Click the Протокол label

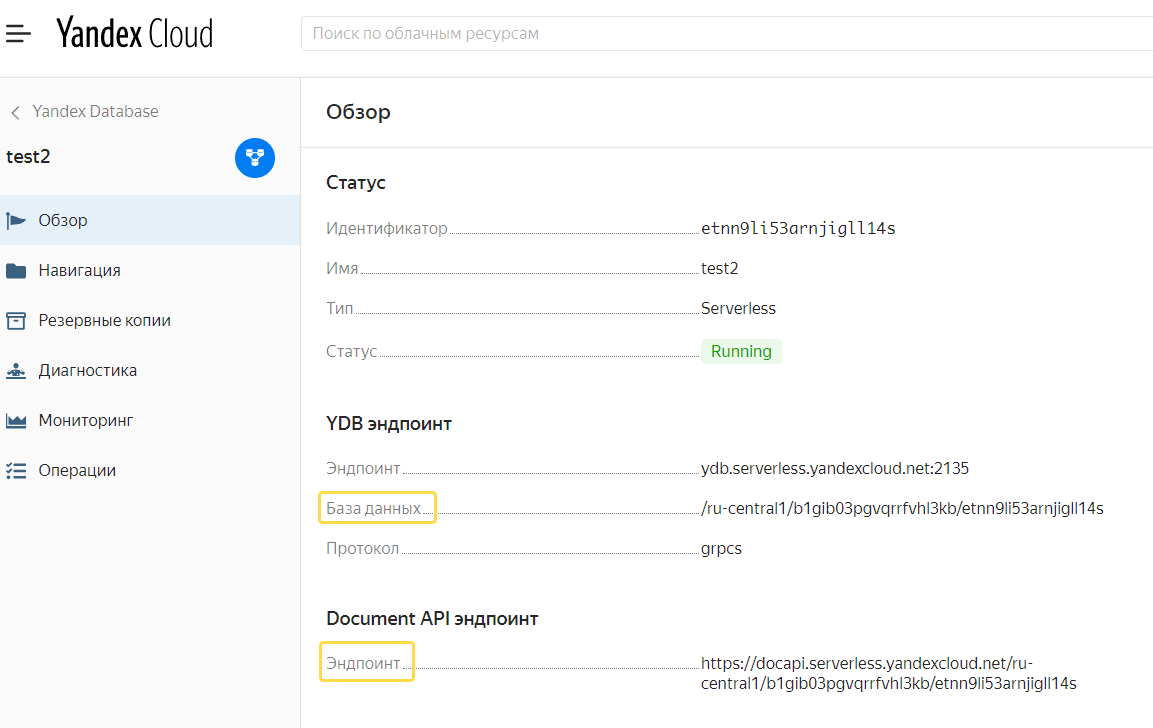pyautogui.click(x=363, y=549)
